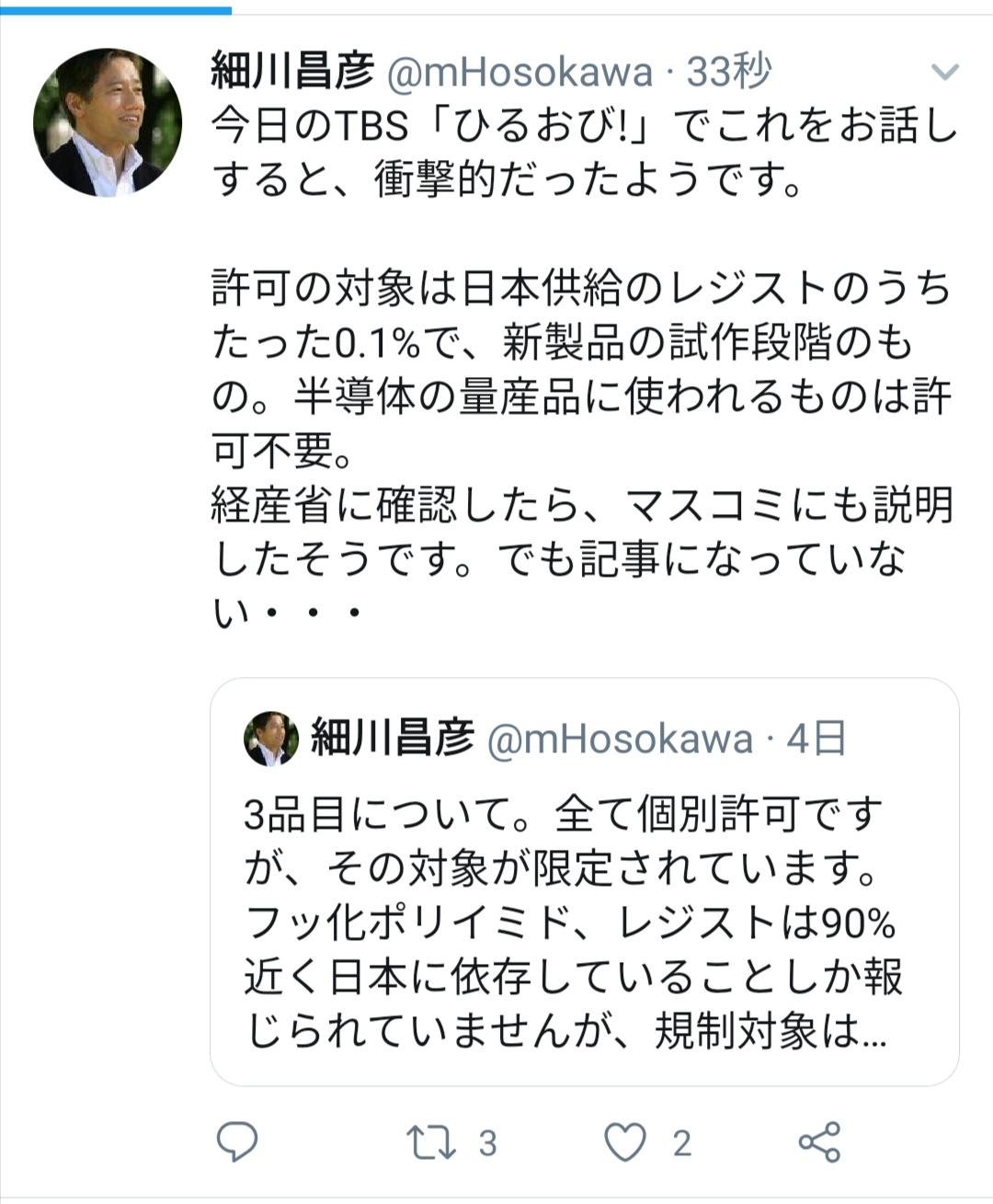Click the 4日 timestamp on the quoted tweet
This screenshot has height=1204, width=993.
(816, 739)
